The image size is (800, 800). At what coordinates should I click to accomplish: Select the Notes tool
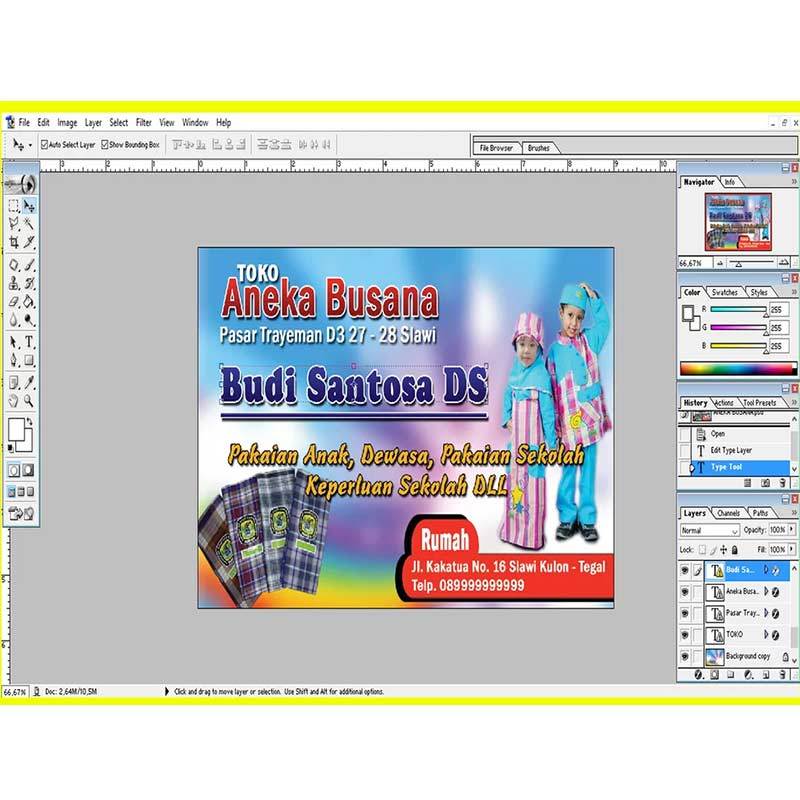(x=14, y=382)
